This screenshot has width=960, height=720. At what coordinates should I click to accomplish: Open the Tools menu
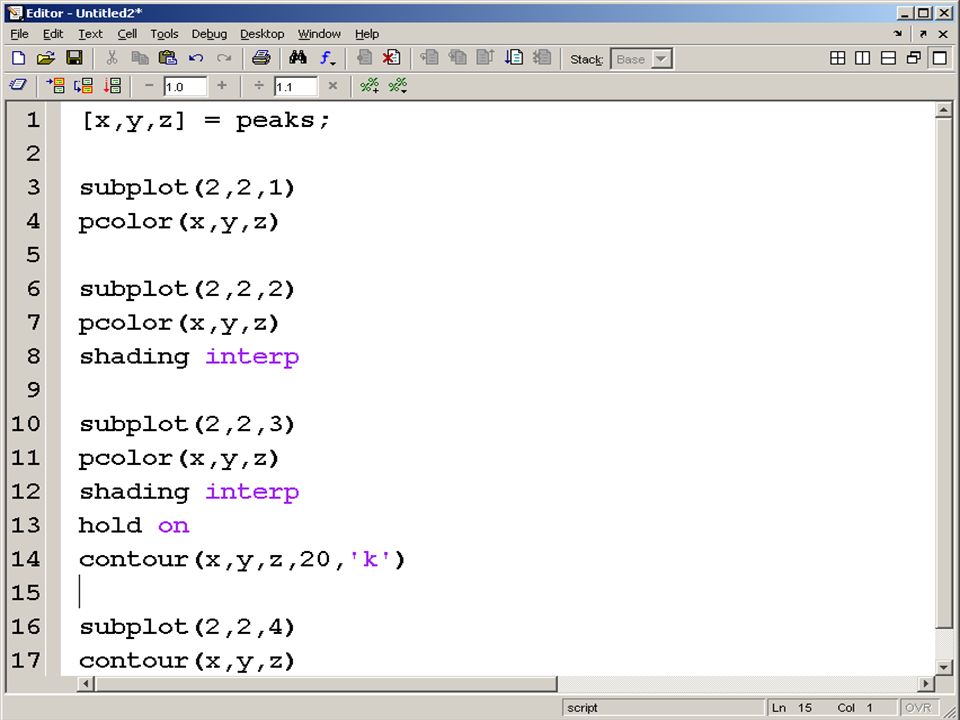point(164,34)
